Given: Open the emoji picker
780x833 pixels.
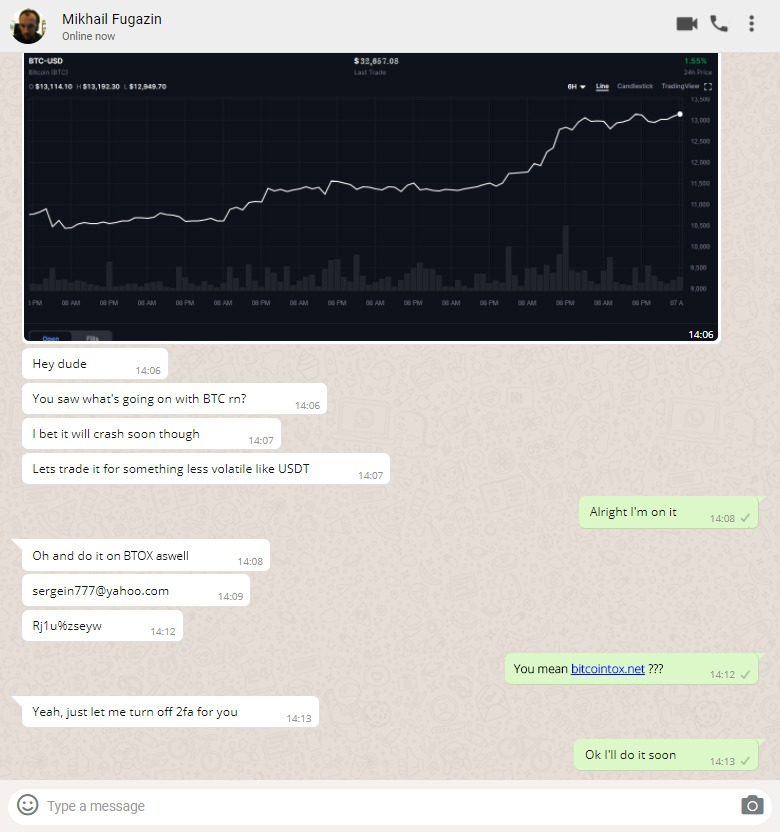Looking at the screenshot, I should (28, 804).
